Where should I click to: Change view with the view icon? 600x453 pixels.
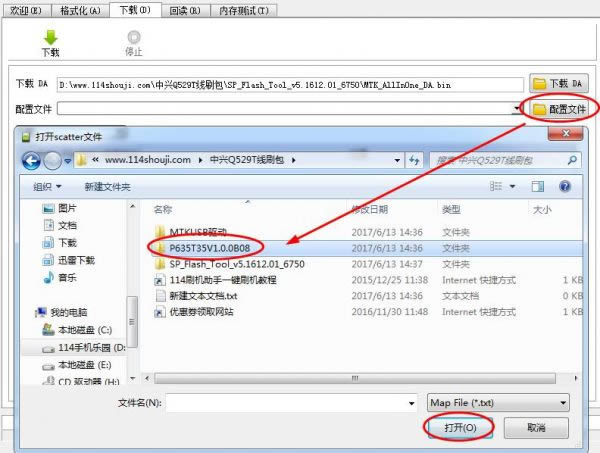tap(496, 186)
